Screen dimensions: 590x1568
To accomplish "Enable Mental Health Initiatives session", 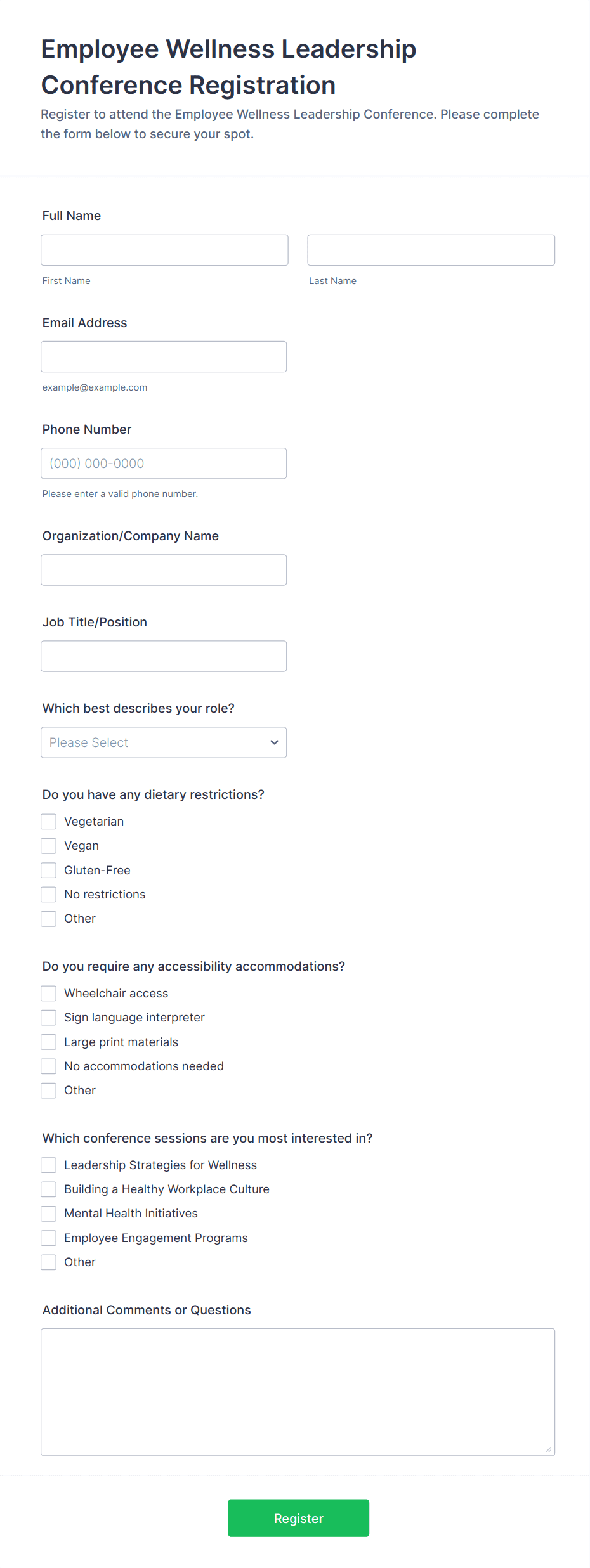I will point(48,1213).
